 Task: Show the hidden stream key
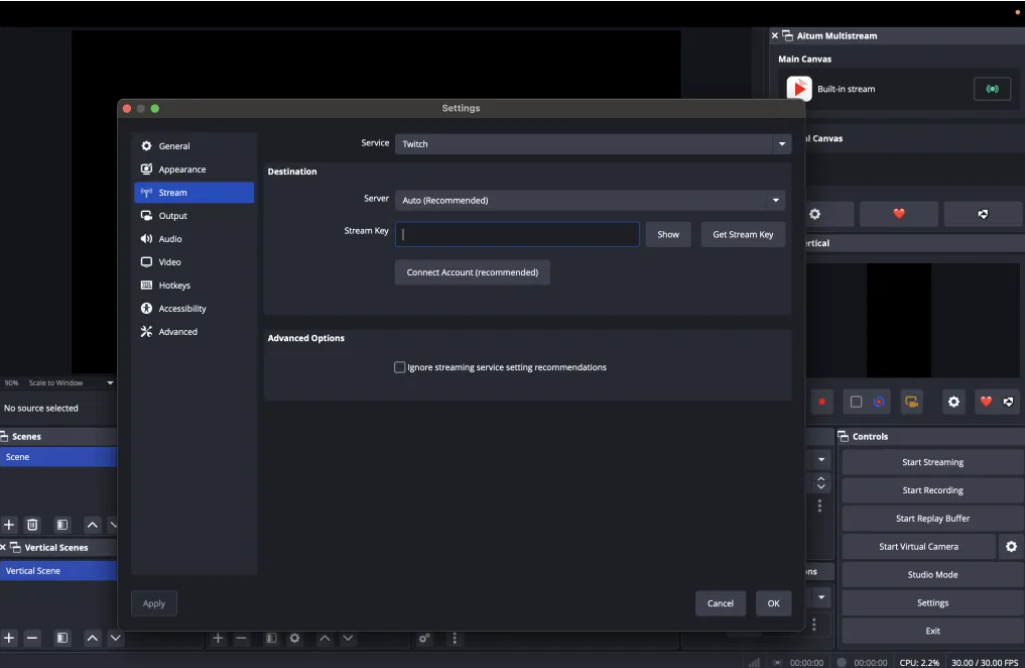pos(668,235)
